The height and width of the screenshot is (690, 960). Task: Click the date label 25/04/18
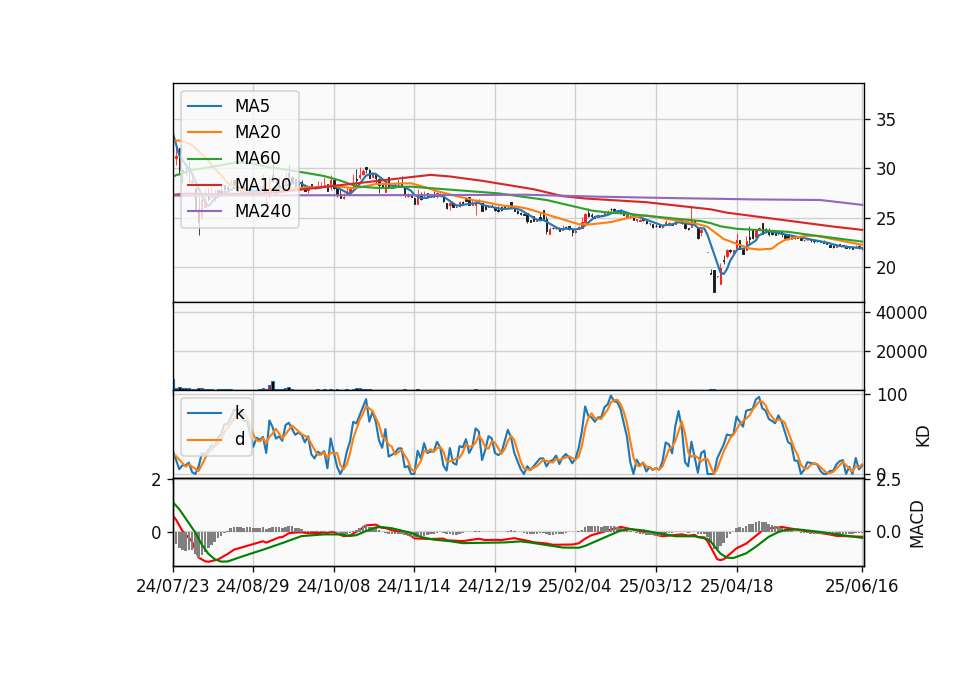[737, 586]
